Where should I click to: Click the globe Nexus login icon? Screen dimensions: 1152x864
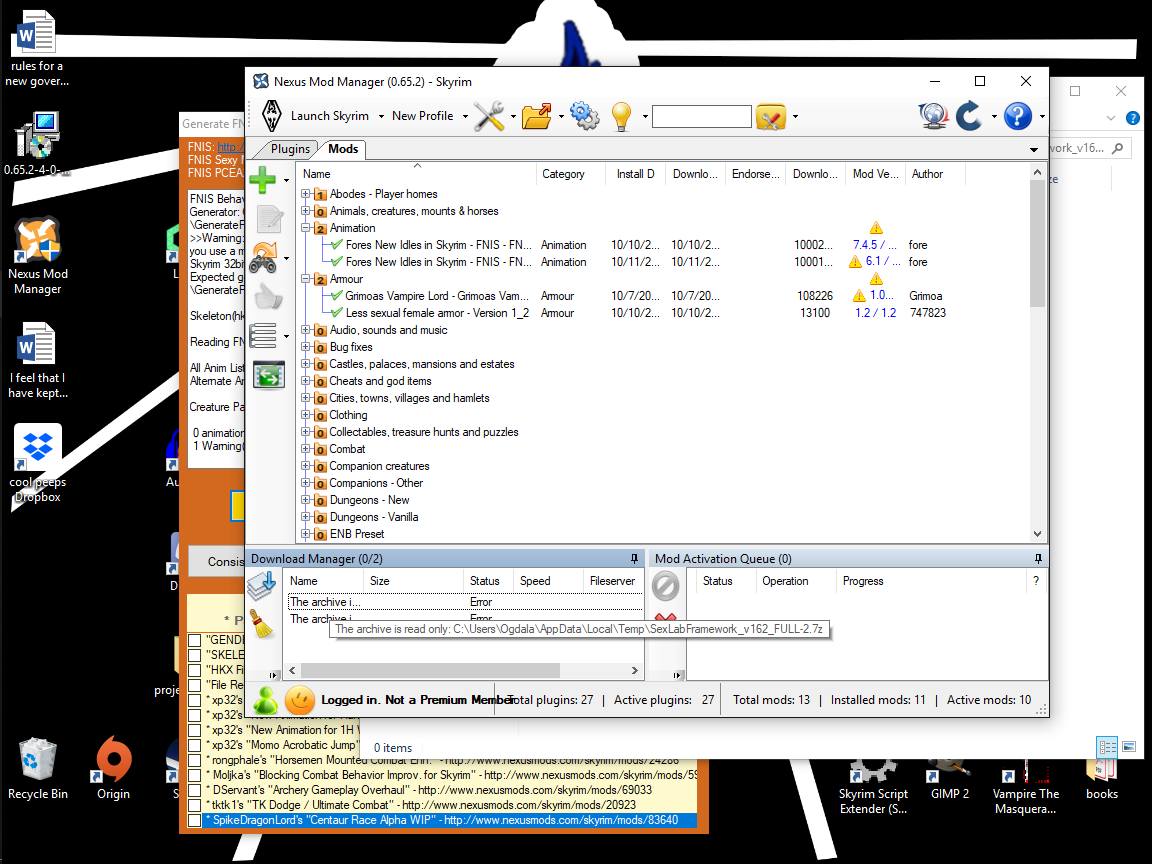[933, 116]
